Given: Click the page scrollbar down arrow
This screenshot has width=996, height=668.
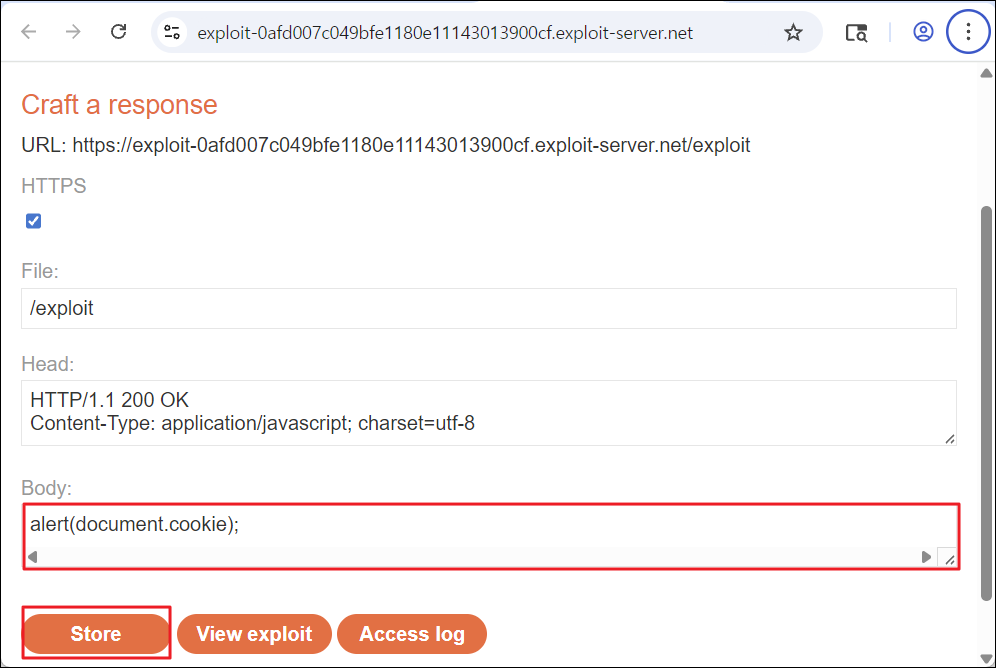Looking at the screenshot, I should pyautogui.click(x=986, y=658).
